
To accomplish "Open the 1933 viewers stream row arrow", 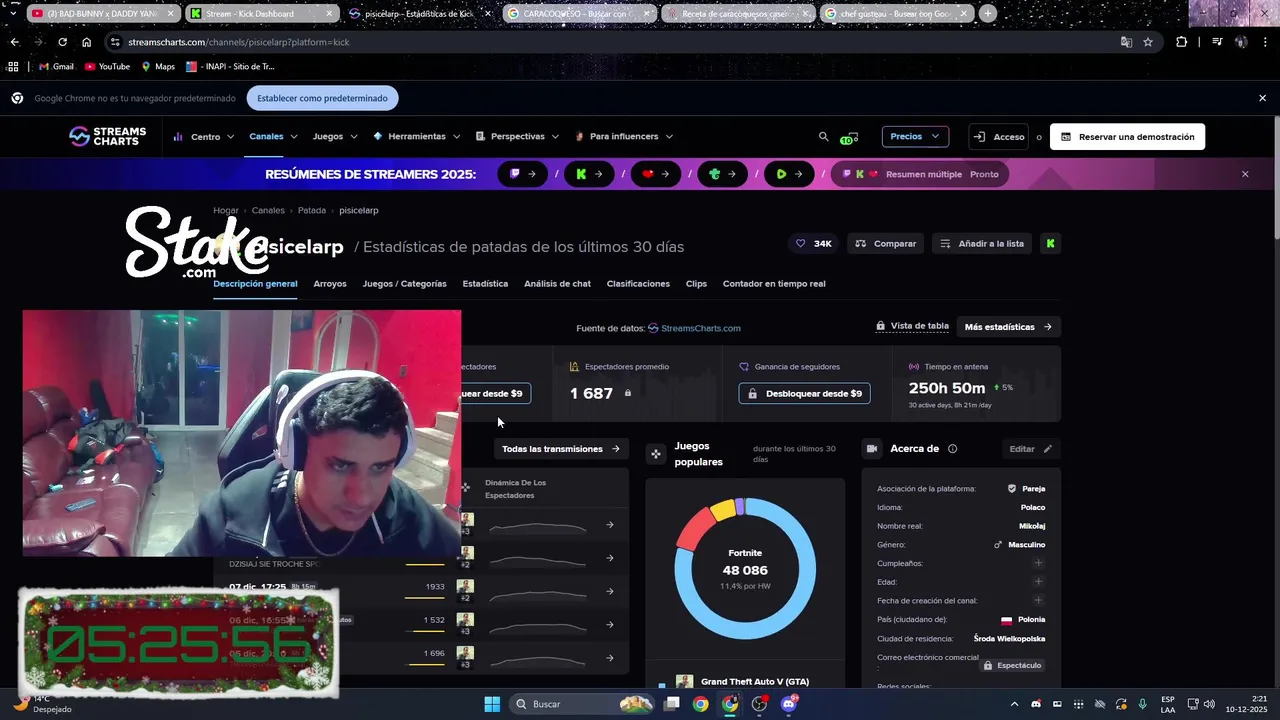I will [610, 591].
